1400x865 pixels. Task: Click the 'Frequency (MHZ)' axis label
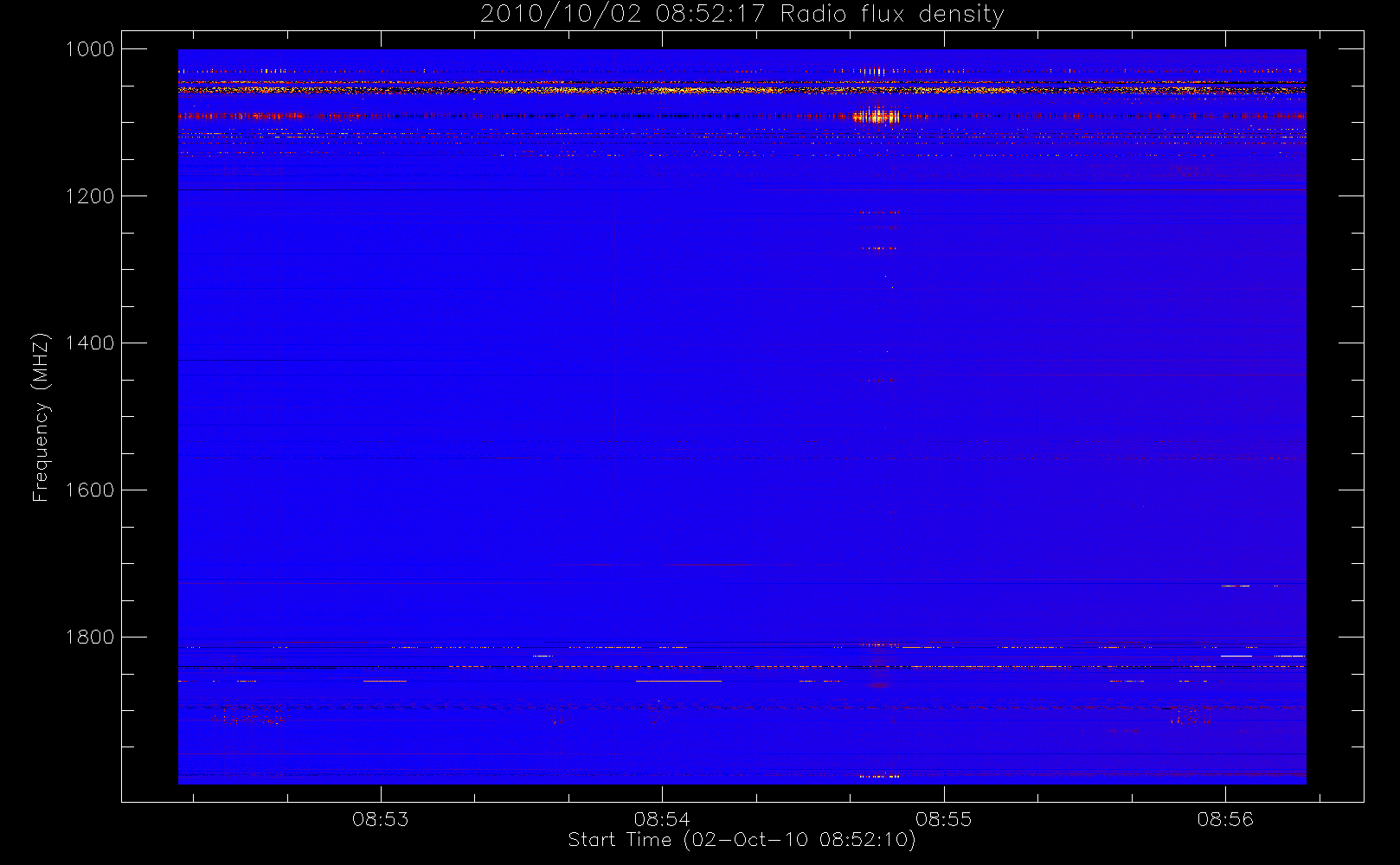click(x=41, y=418)
